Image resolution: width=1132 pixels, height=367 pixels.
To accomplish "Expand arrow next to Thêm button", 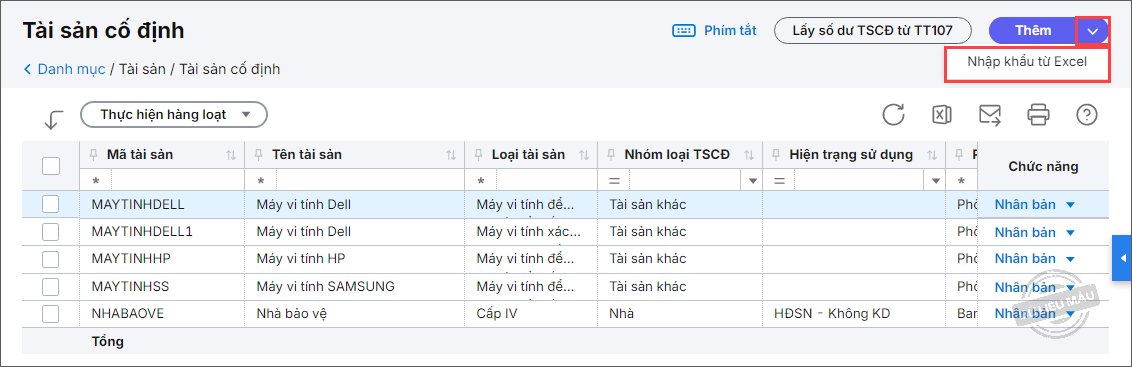I will [1093, 31].
